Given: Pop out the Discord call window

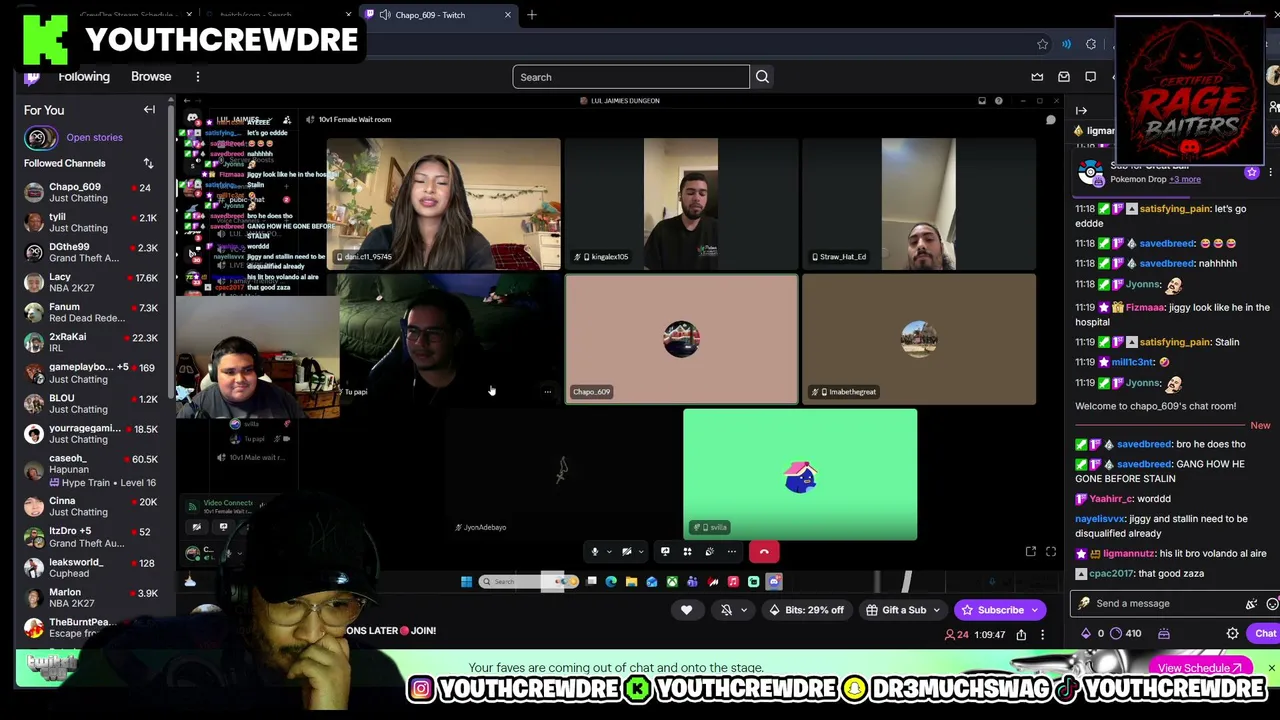Looking at the screenshot, I should tap(1031, 551).
